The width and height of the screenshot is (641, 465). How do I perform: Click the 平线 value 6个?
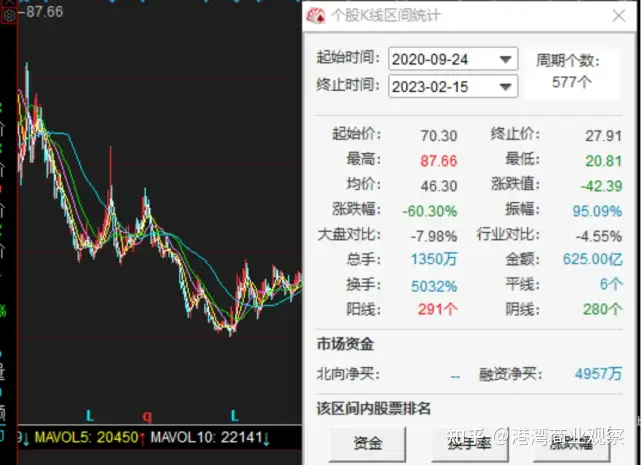click(611, 284)
